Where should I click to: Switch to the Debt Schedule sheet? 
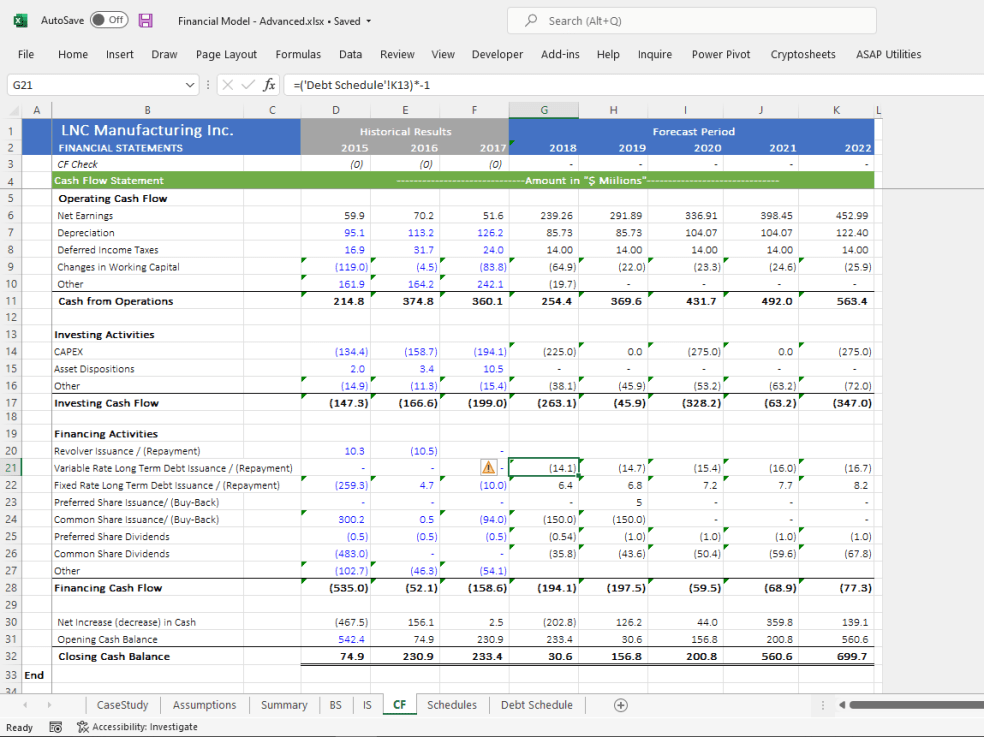point(537,705)
